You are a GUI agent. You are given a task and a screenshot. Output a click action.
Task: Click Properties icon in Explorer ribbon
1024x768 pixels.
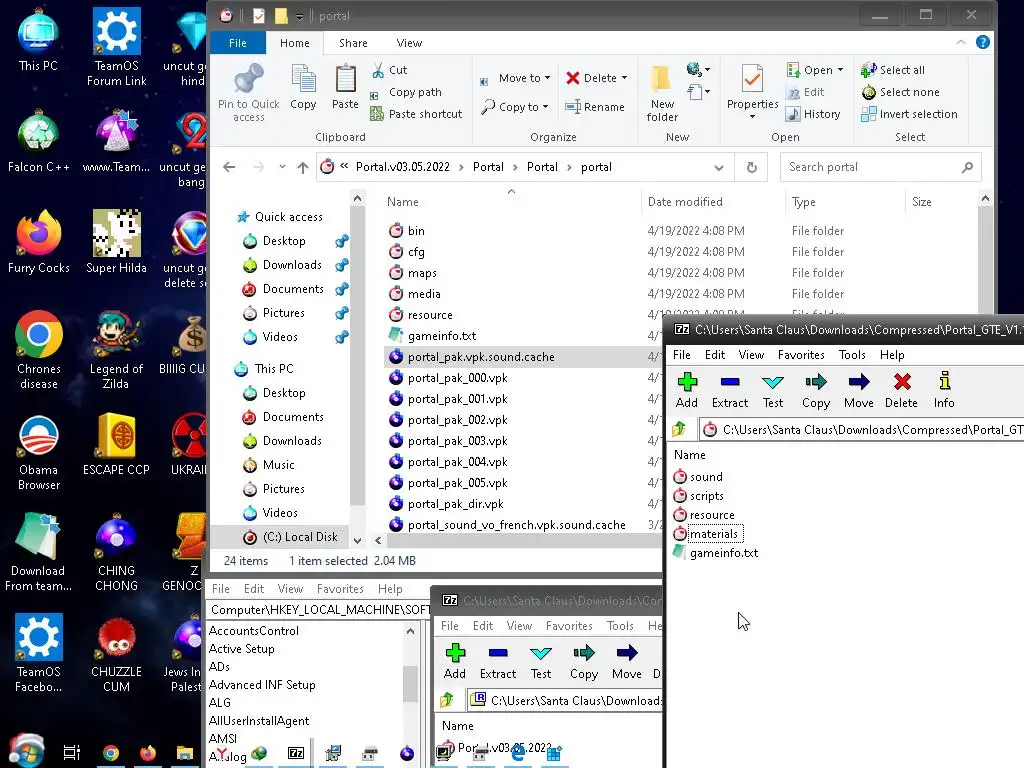pyautogui.click(x=752, y=80)
